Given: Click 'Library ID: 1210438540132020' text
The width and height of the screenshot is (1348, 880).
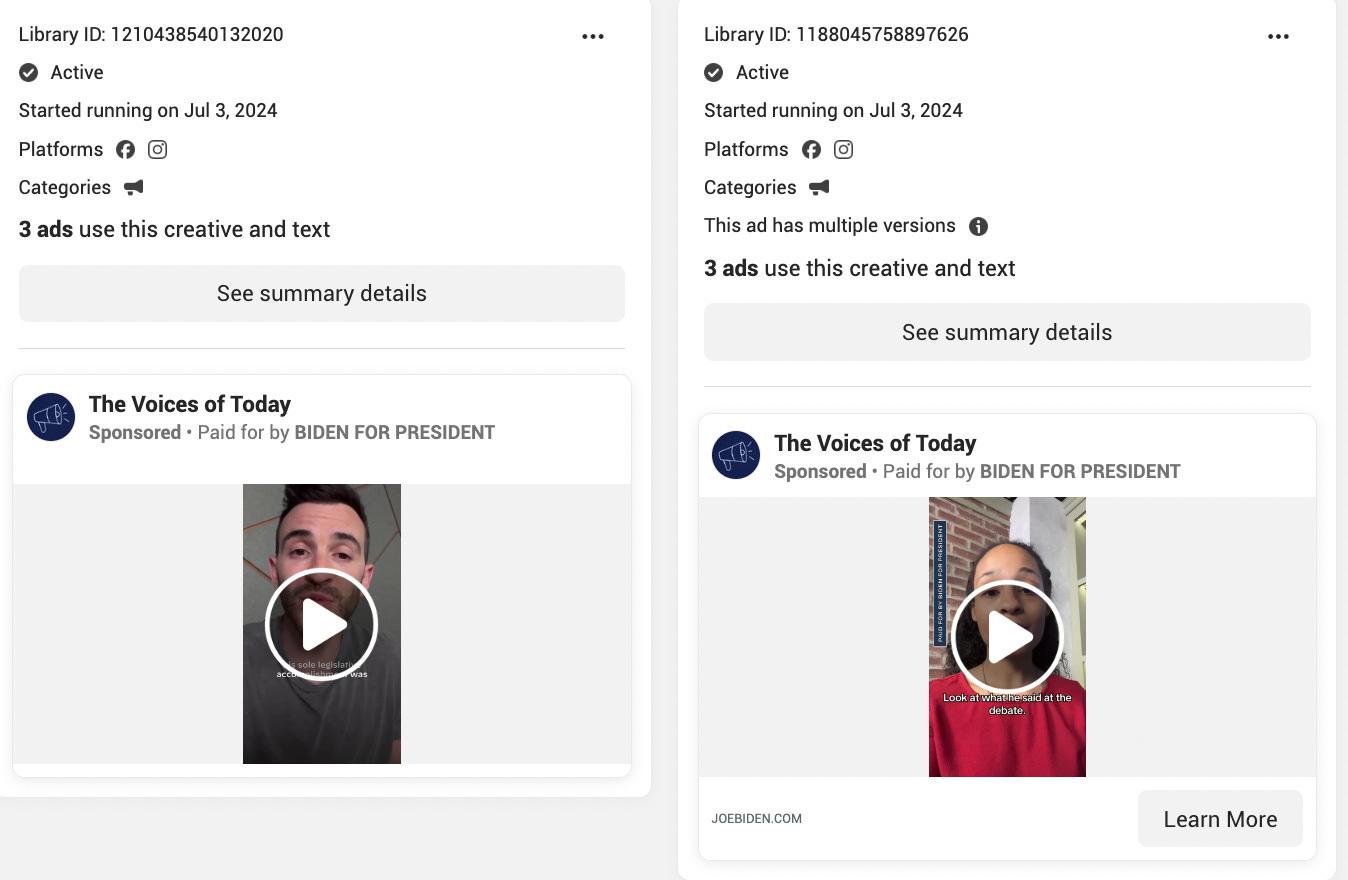Looking at the screenshot, I should point(151,34).
